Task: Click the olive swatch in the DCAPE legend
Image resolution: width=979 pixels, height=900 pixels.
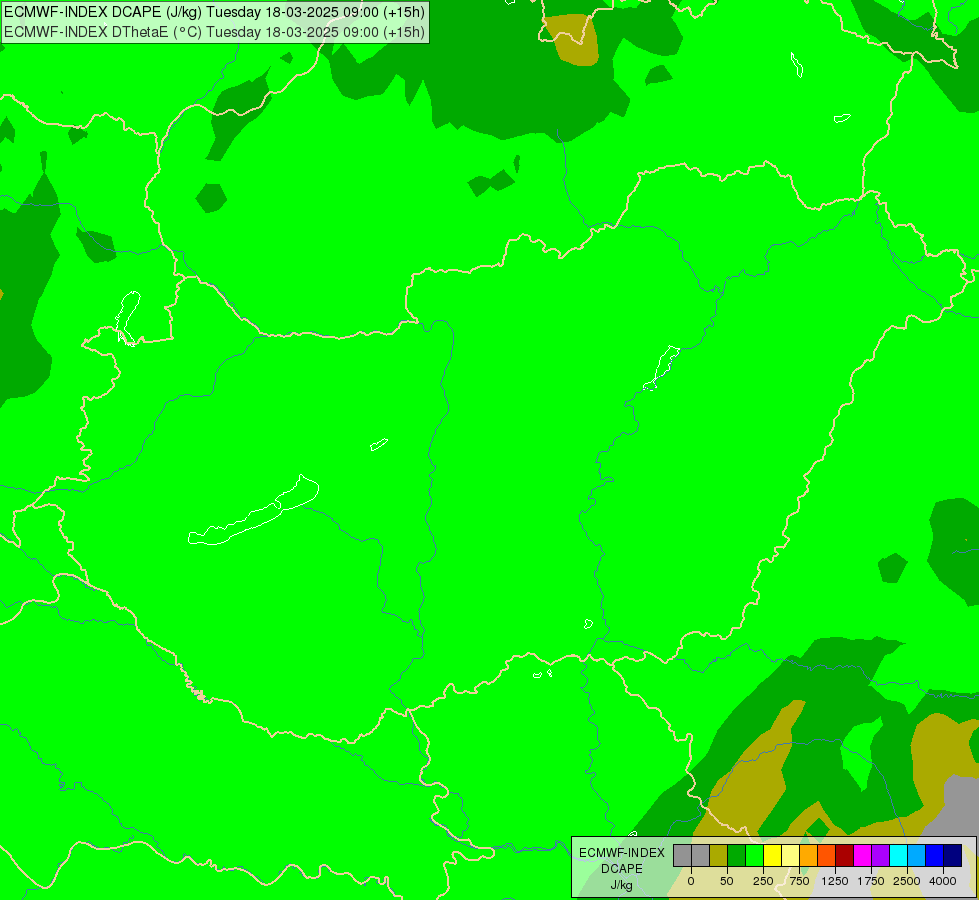Action: click(719, 856)
